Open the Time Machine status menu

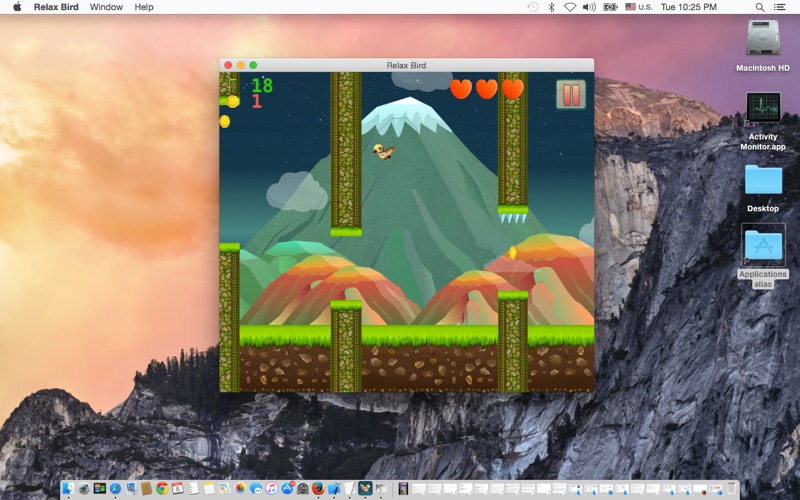[x=532, y=7]
